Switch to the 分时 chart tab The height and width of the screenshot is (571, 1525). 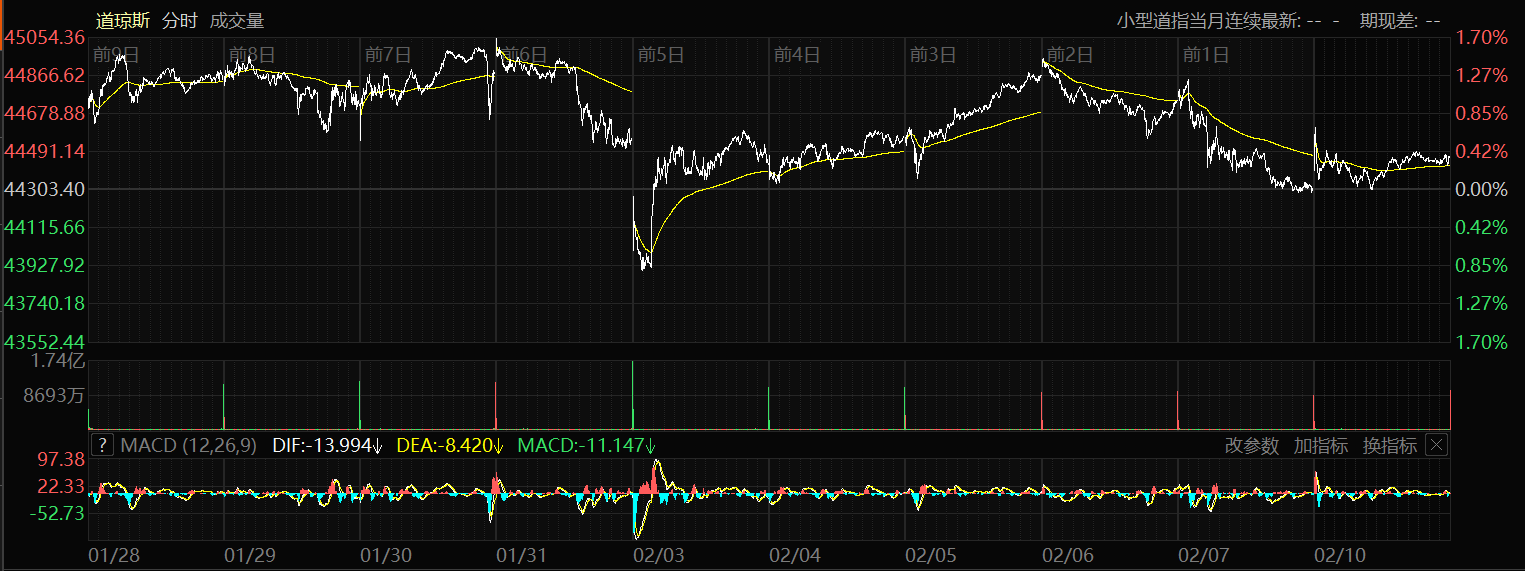pyautogui.click(x=181, y=20)
